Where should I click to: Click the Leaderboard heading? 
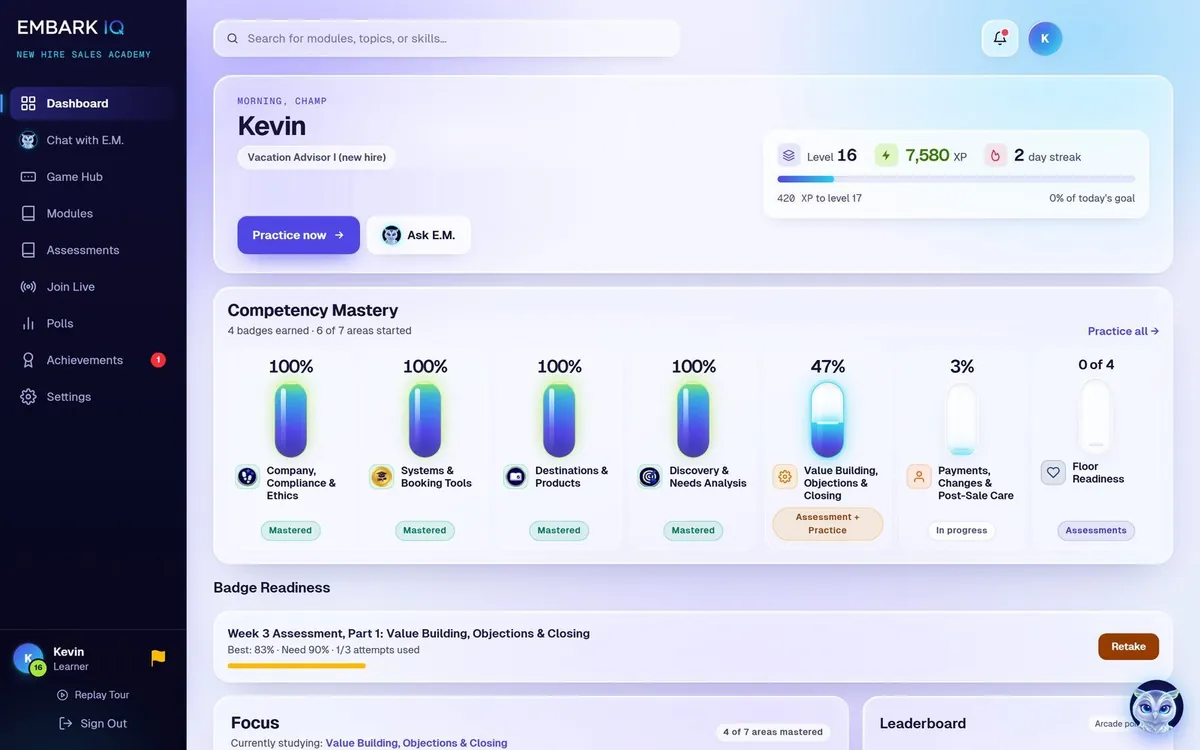[x=923, y=723]
